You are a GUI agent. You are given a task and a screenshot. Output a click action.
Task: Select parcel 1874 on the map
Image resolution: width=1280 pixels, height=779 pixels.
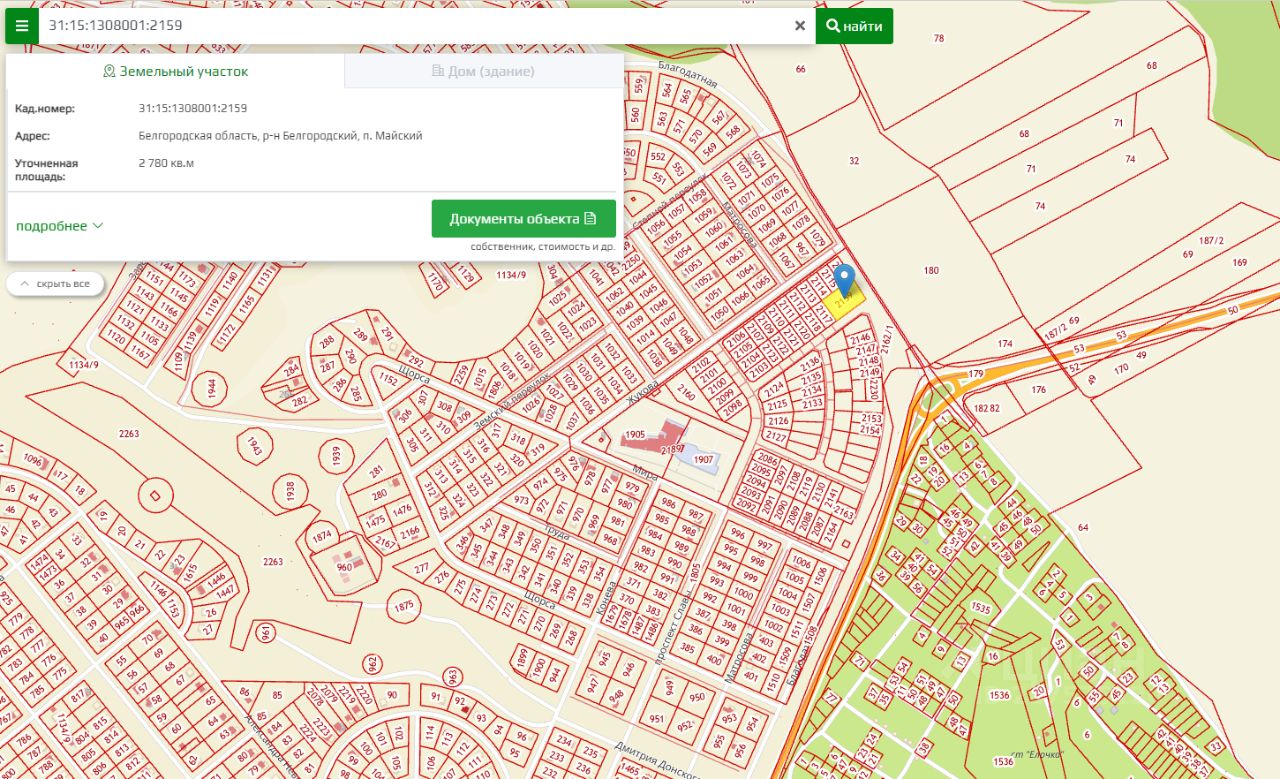click(x=322, y=536)
